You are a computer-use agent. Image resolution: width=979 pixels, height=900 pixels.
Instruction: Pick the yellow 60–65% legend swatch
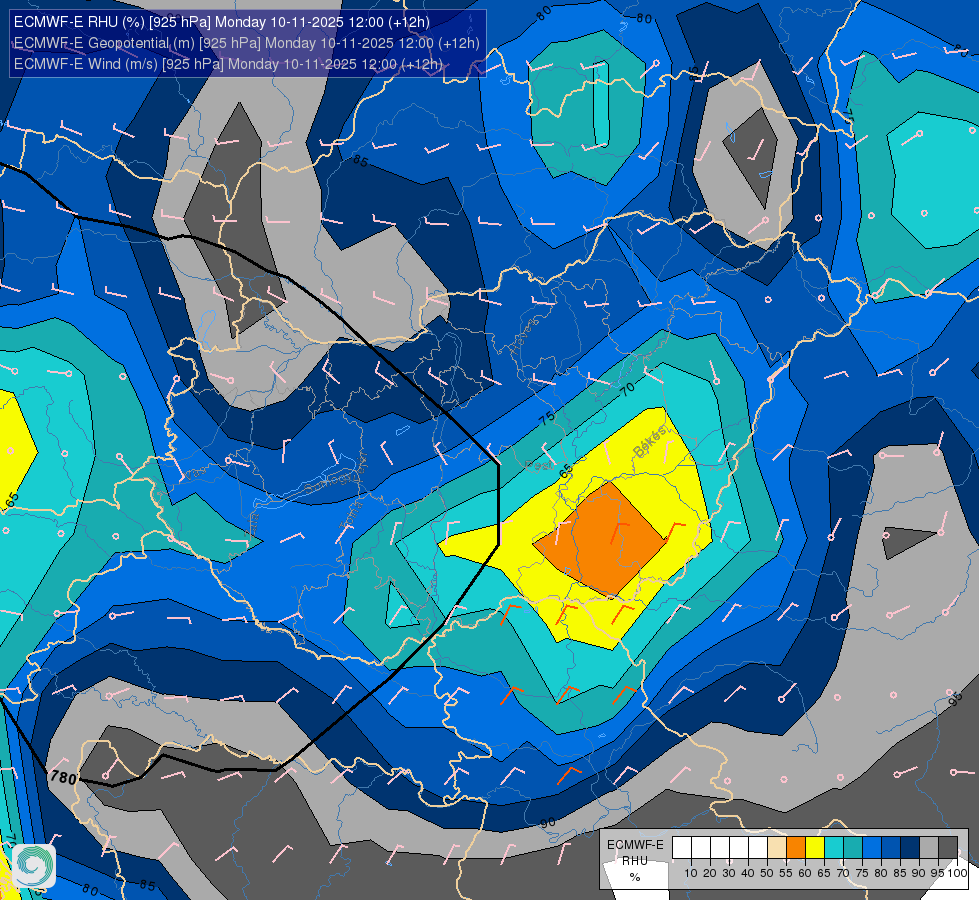point(815,847)
